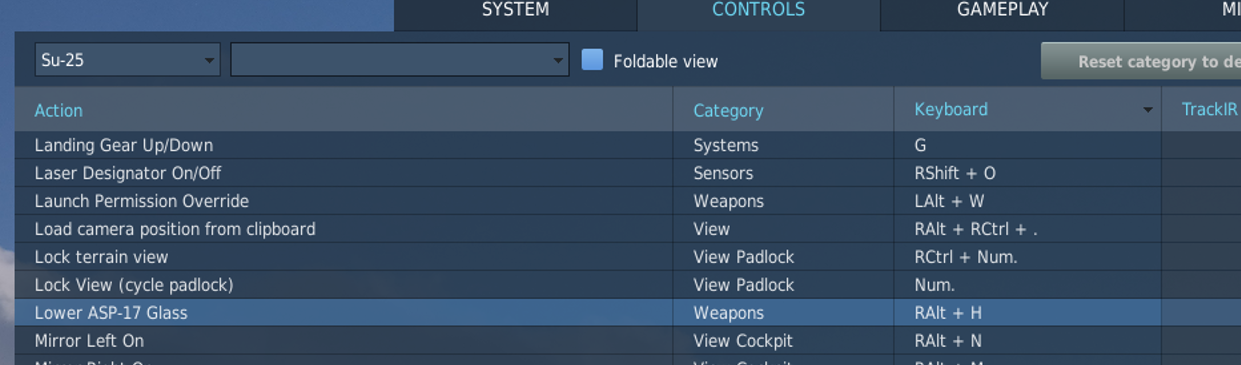Expand the empty category filter dropdown
The image size is (1241, 365).
[x=400, y=60]
